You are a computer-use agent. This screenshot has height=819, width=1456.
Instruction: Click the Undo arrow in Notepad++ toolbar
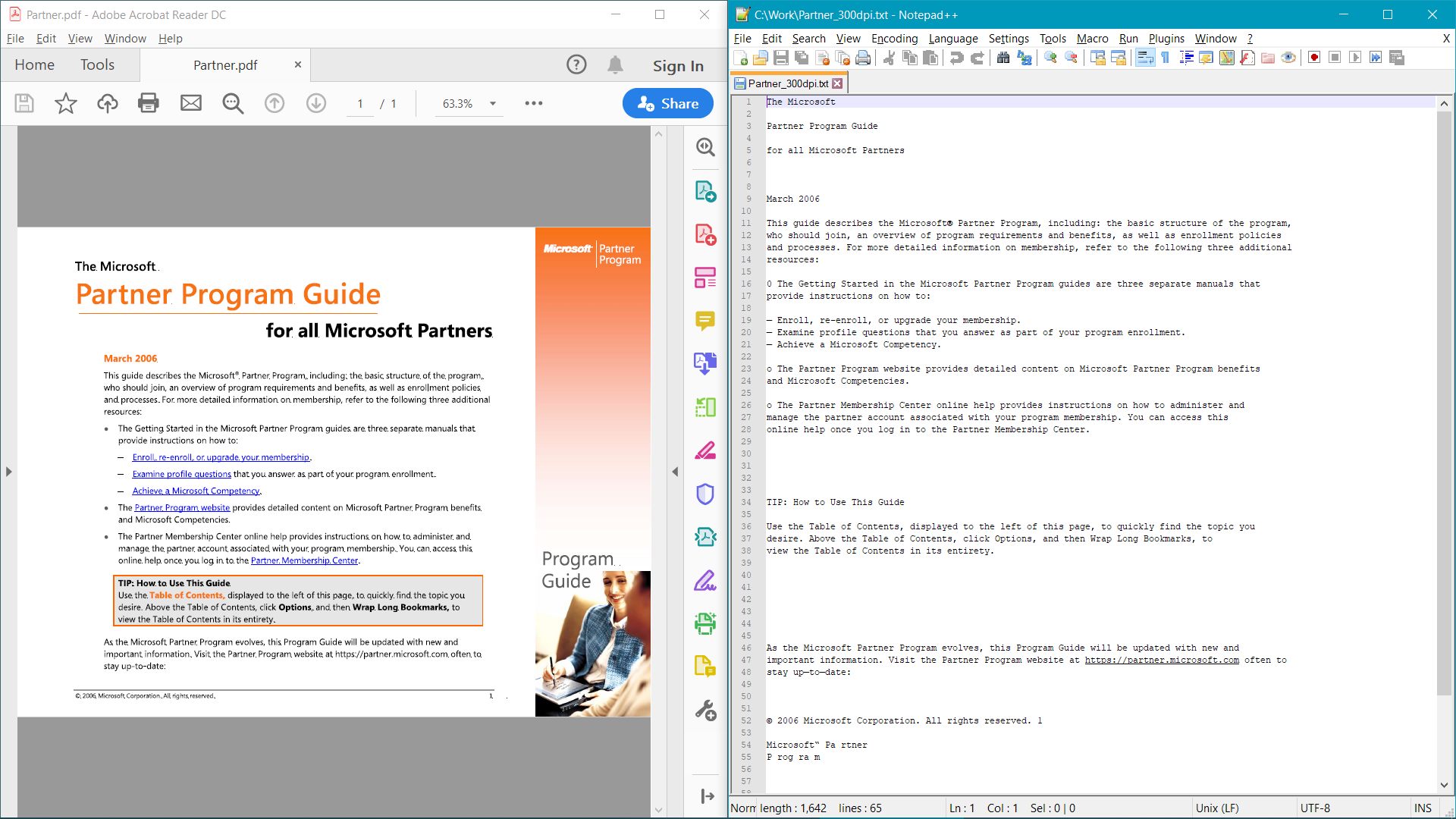click(957, 58)
